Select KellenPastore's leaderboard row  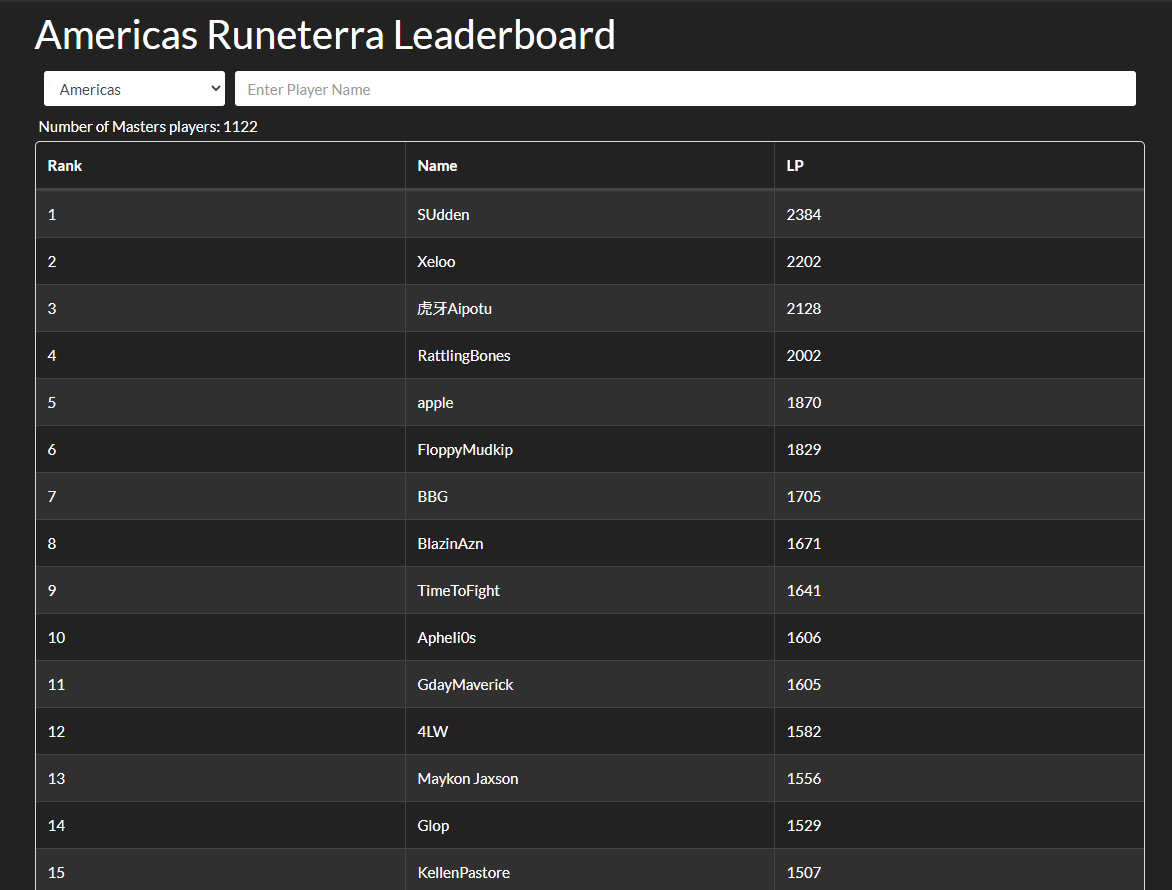(463, 872)
